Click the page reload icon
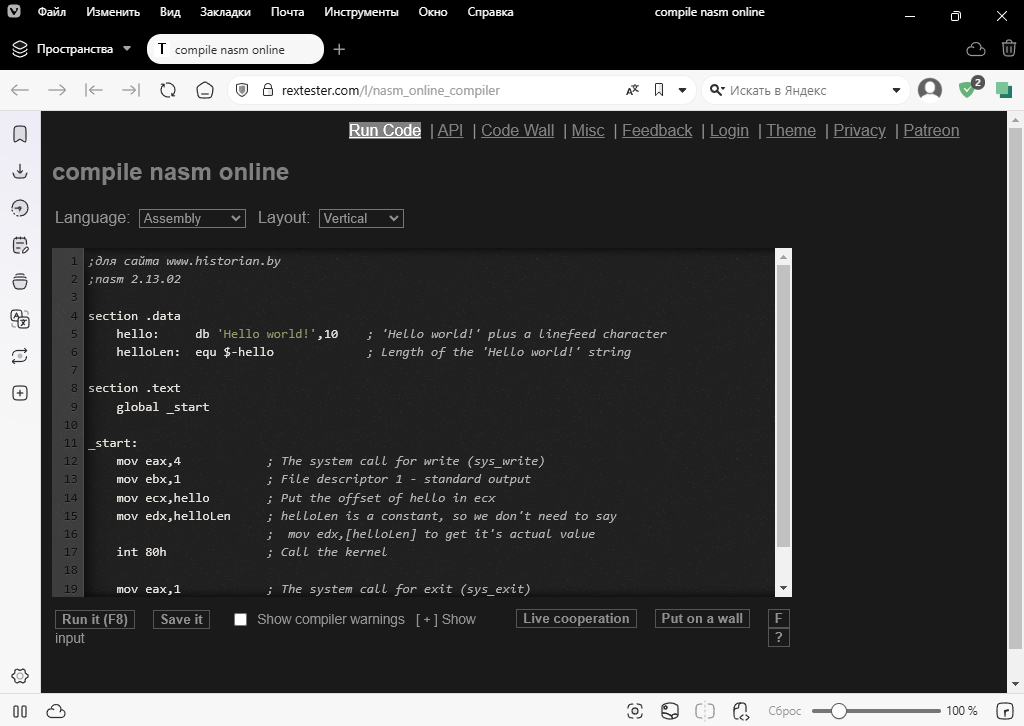Viewport: 1024px width, 726px height. 168,90
